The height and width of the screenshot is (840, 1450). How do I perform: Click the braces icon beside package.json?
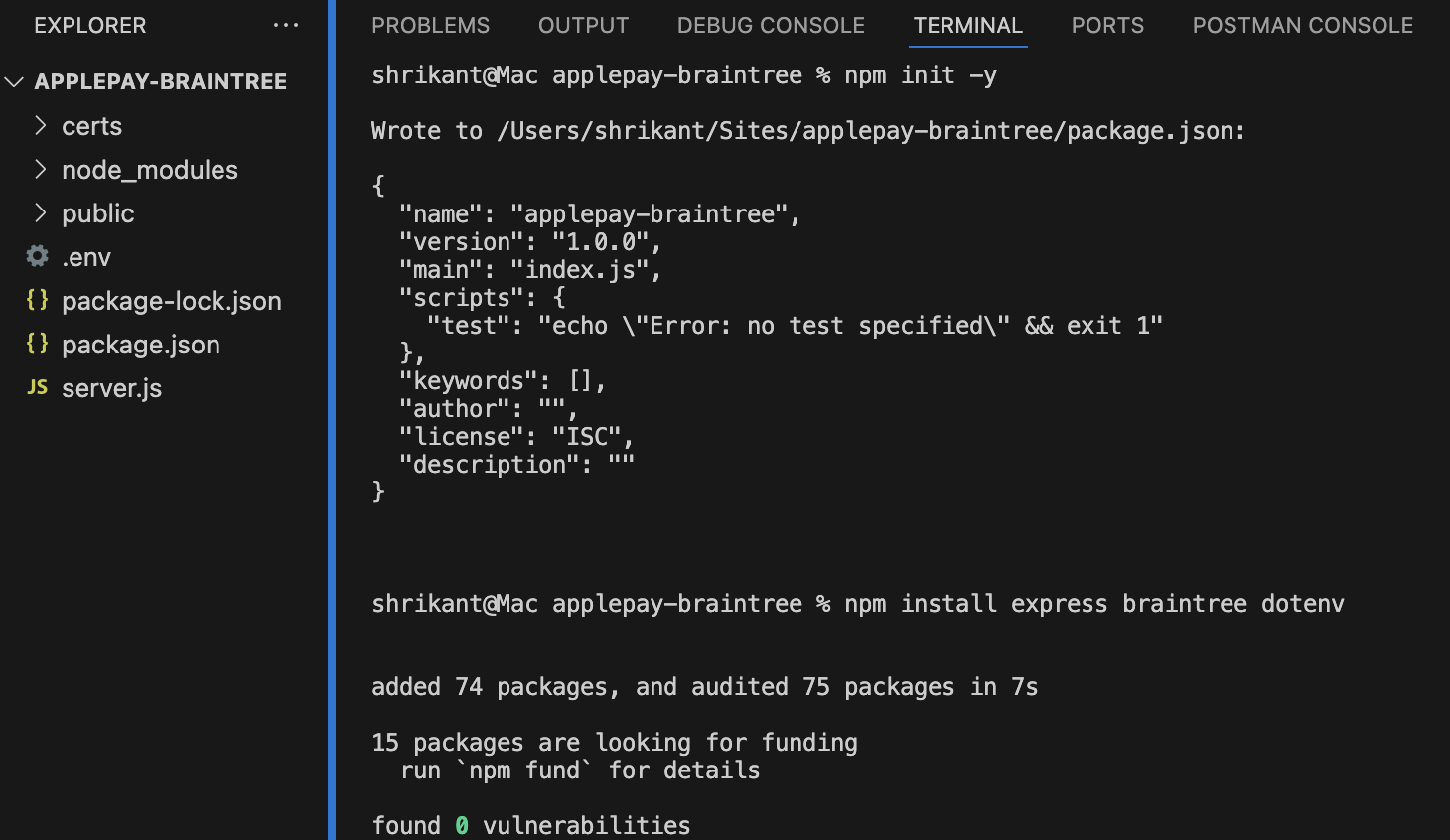(38, 344)
